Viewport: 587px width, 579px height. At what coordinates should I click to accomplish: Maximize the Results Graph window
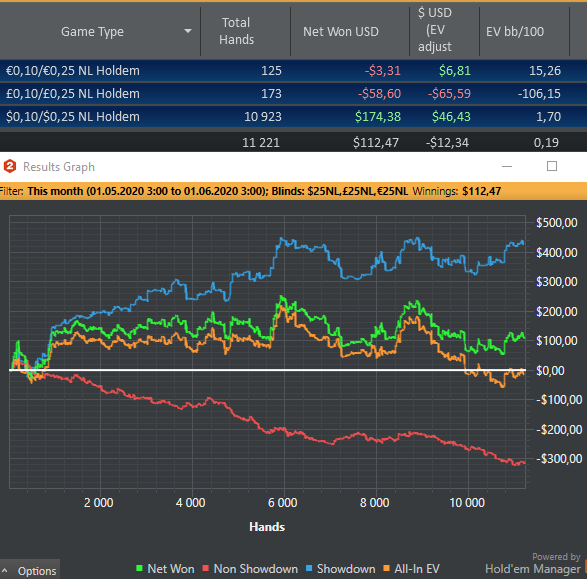pyautogui.click(x=552, y=166)
